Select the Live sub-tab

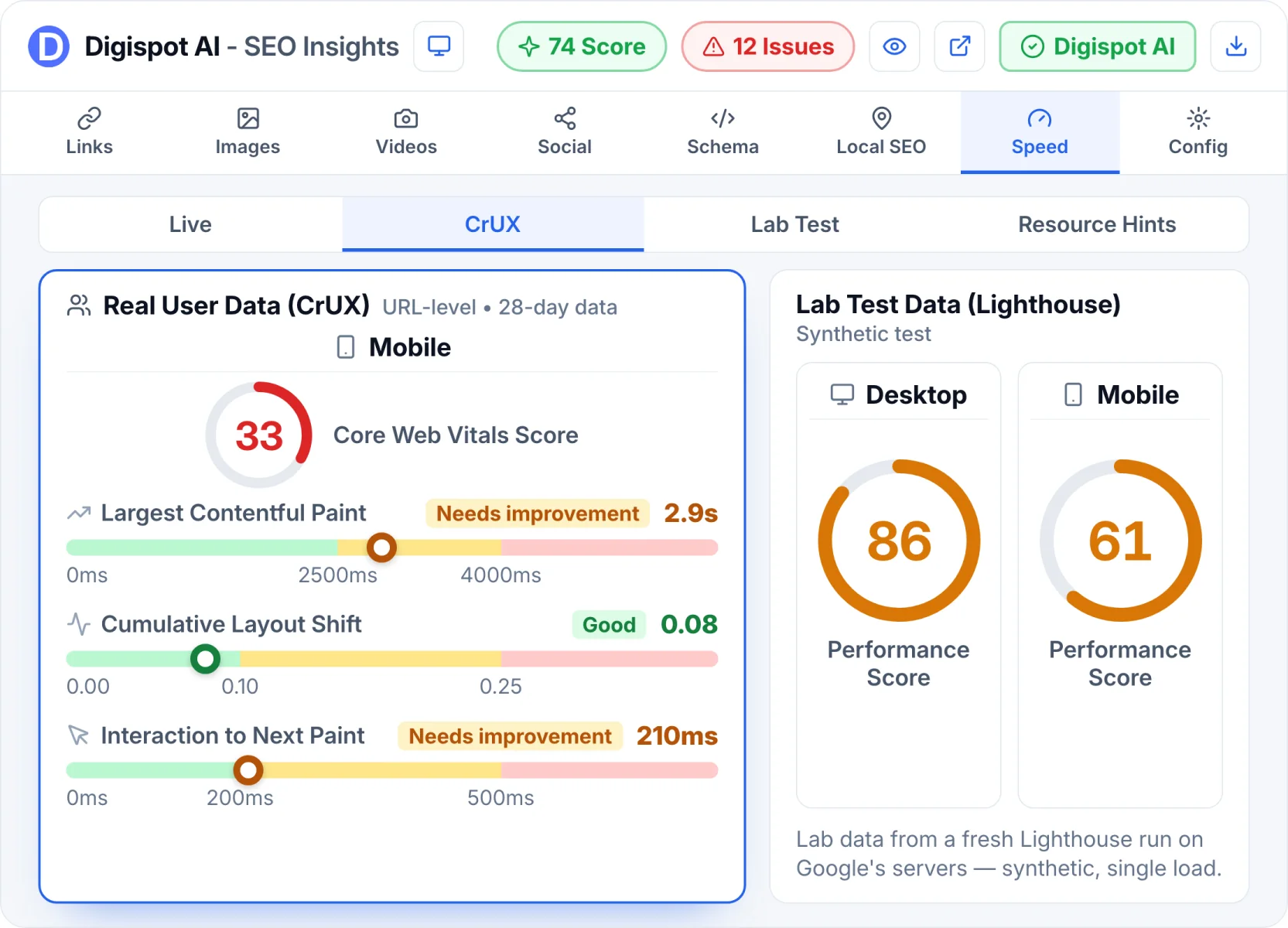coord(190,224)
